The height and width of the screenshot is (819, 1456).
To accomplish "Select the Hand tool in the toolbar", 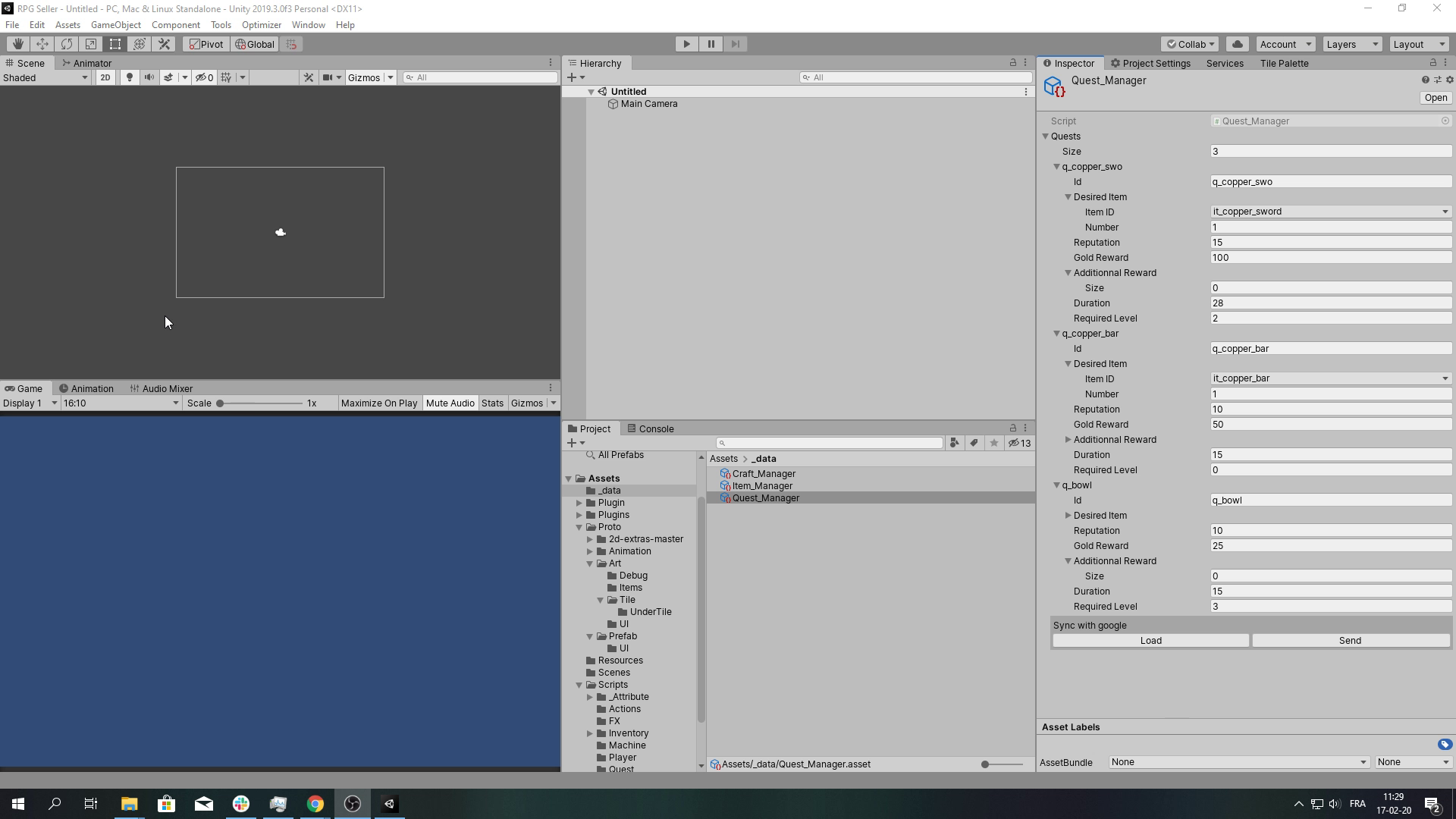I will pyautogui.click(x=18, y=44).
